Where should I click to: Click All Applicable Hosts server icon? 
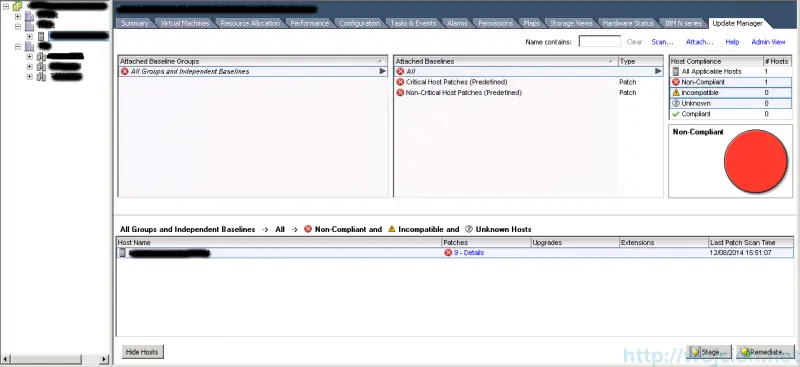coord(676,71)
